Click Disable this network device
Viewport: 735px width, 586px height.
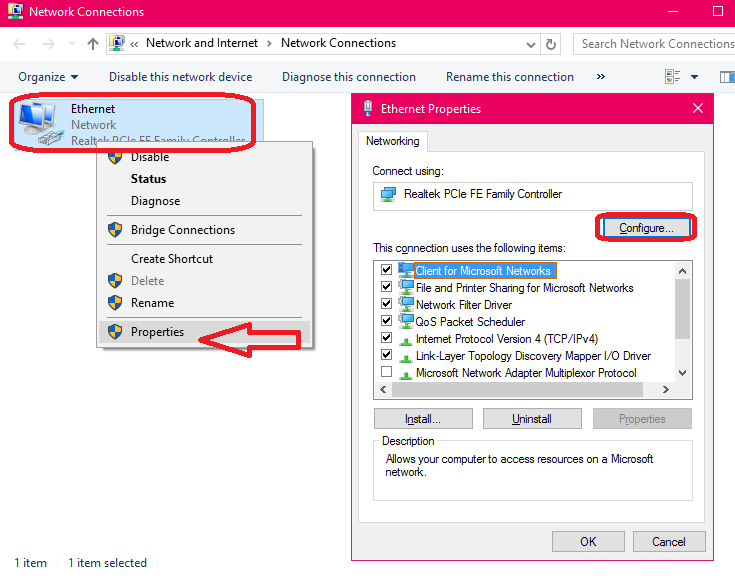[x=180, y=77]
